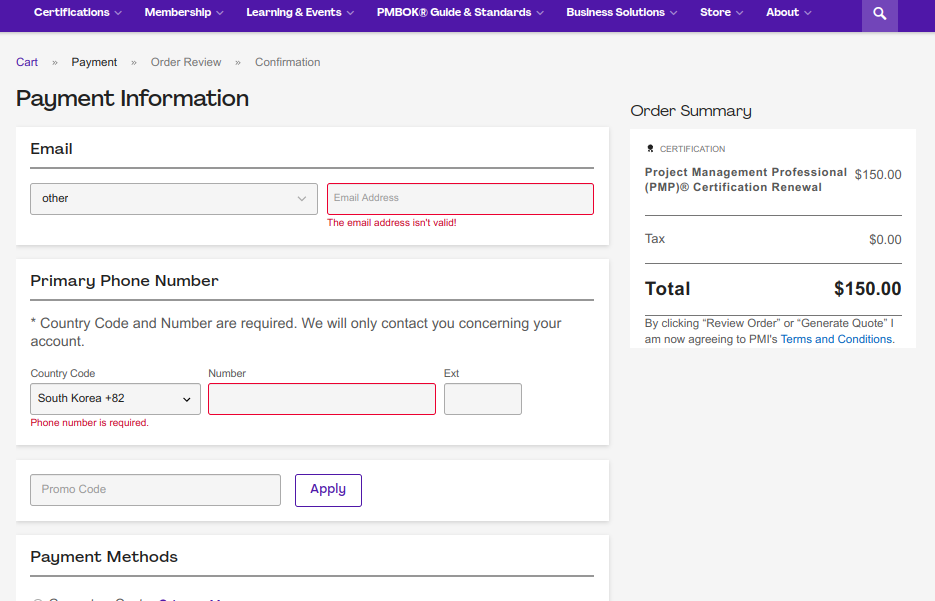Click the 'The email address isn't valid!' error
Screen dimensions: 935x601
click(x=392, y=222)
